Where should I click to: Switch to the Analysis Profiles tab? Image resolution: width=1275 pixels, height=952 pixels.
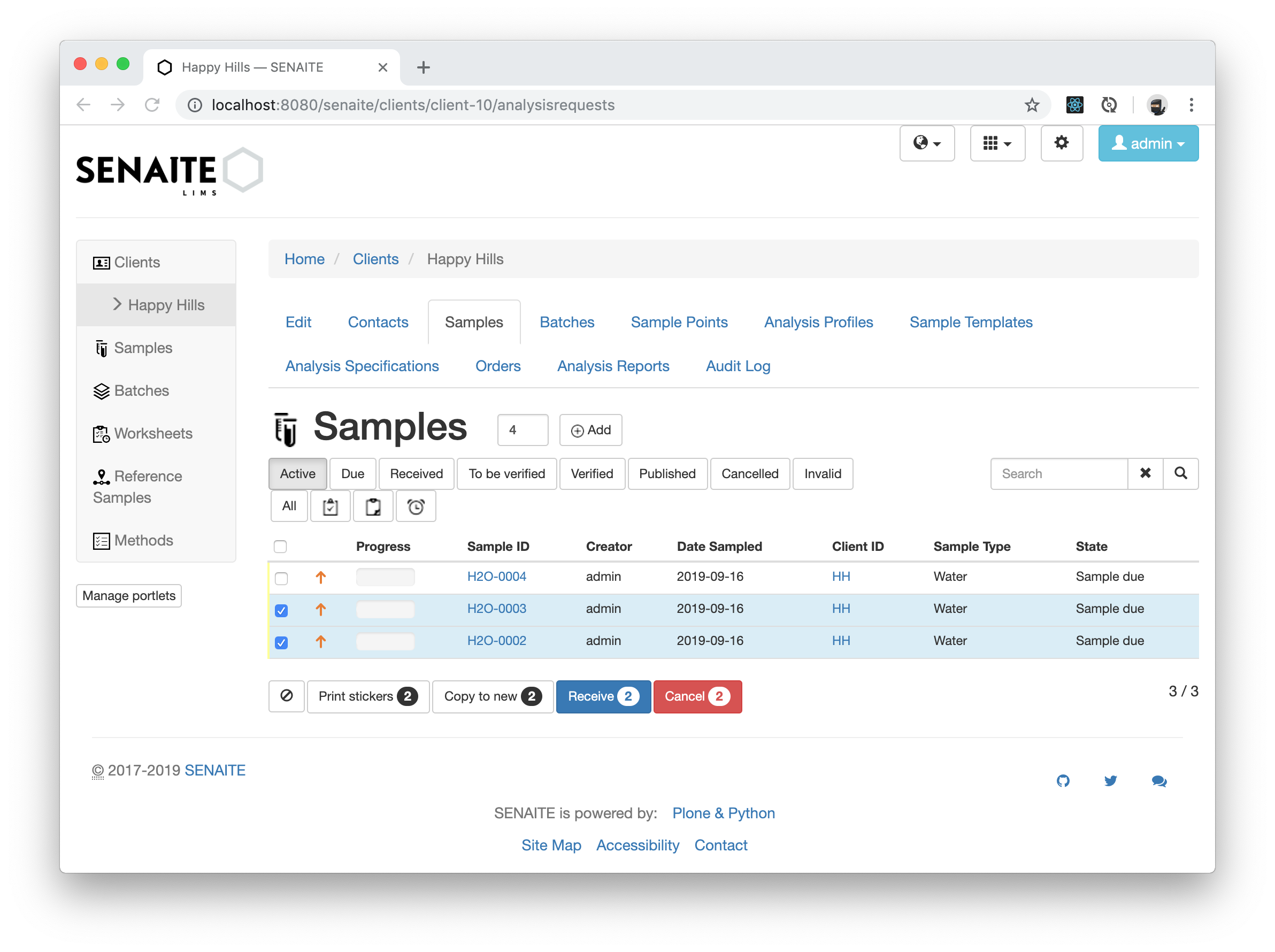[818, 322]
